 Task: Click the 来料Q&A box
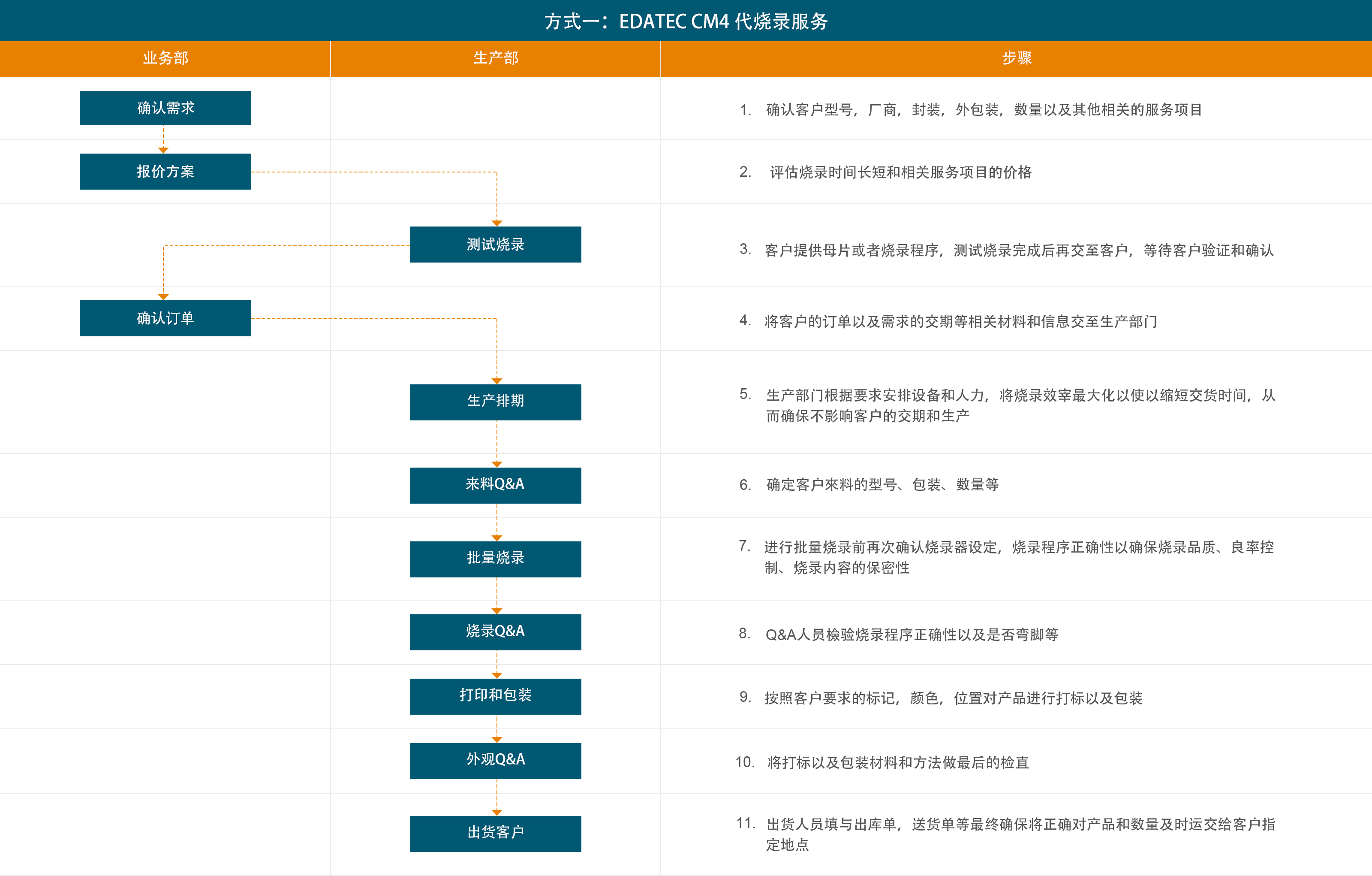coord(495,485)
